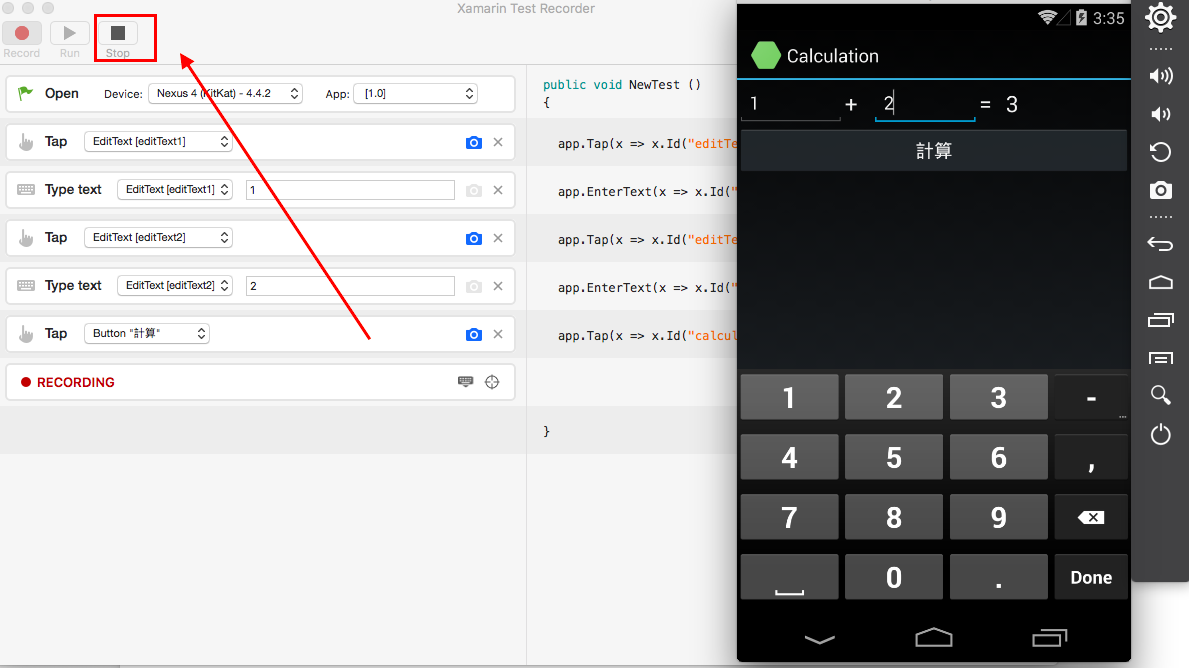Tap keypad digit 0
1189x668 pixels.
894,577
